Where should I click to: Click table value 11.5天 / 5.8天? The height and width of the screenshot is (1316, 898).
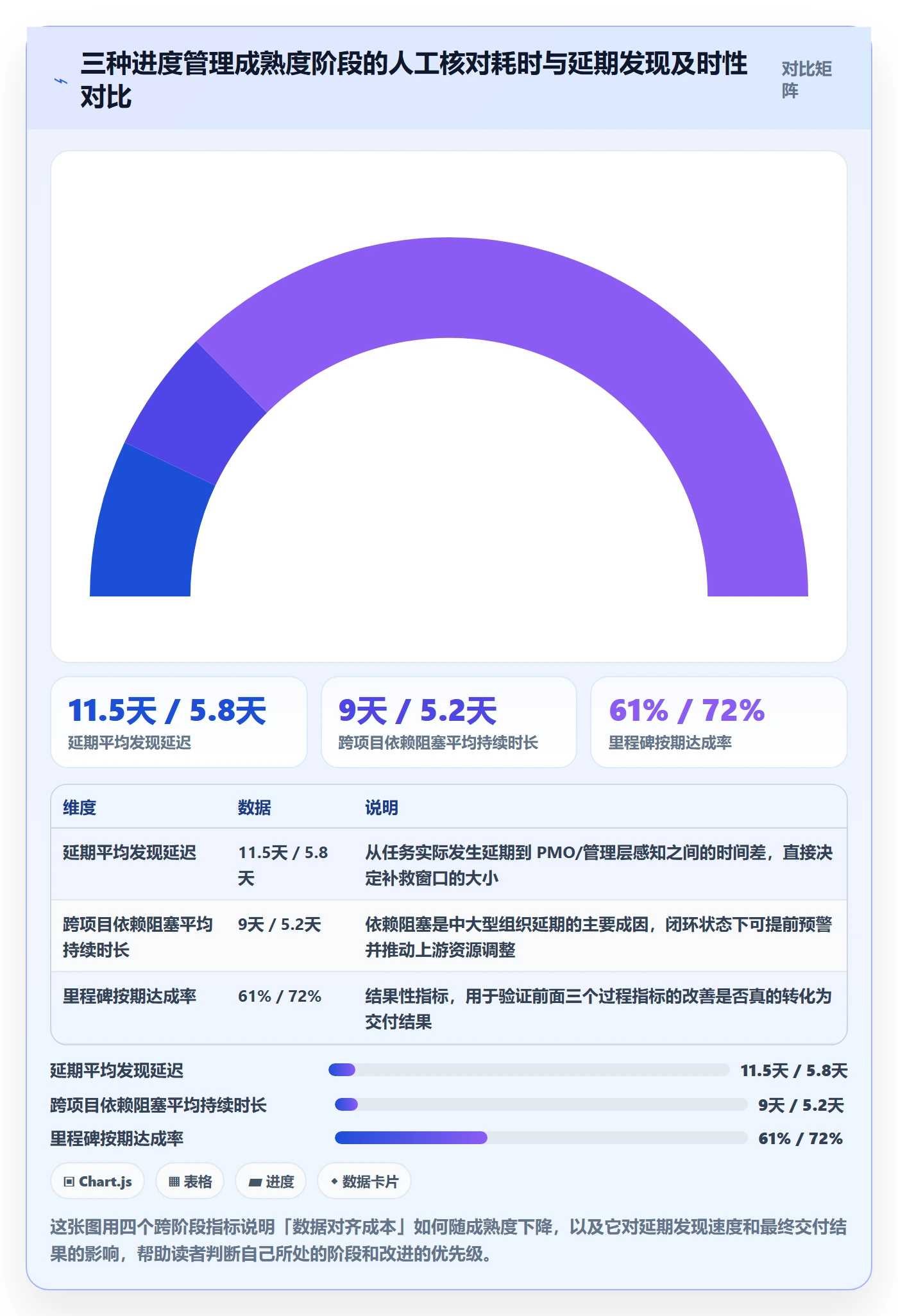pos(283,865)
